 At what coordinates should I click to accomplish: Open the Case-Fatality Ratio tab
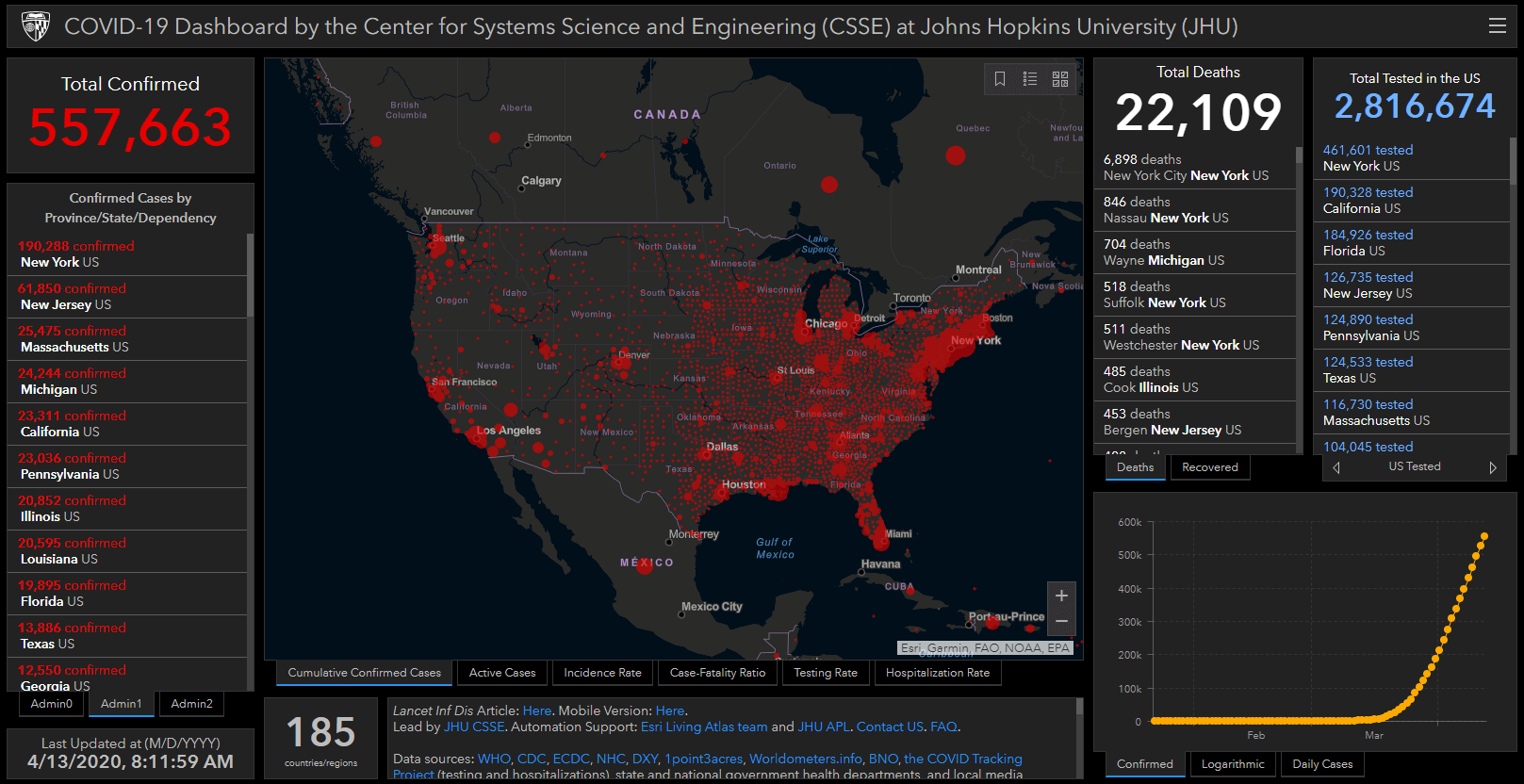717,673
